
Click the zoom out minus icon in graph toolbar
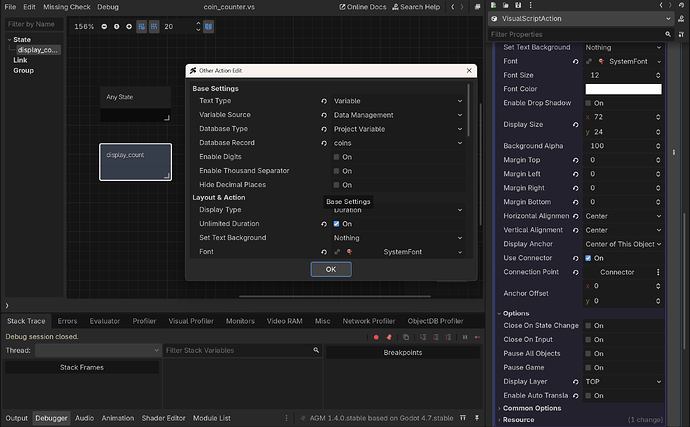(104, 26)
